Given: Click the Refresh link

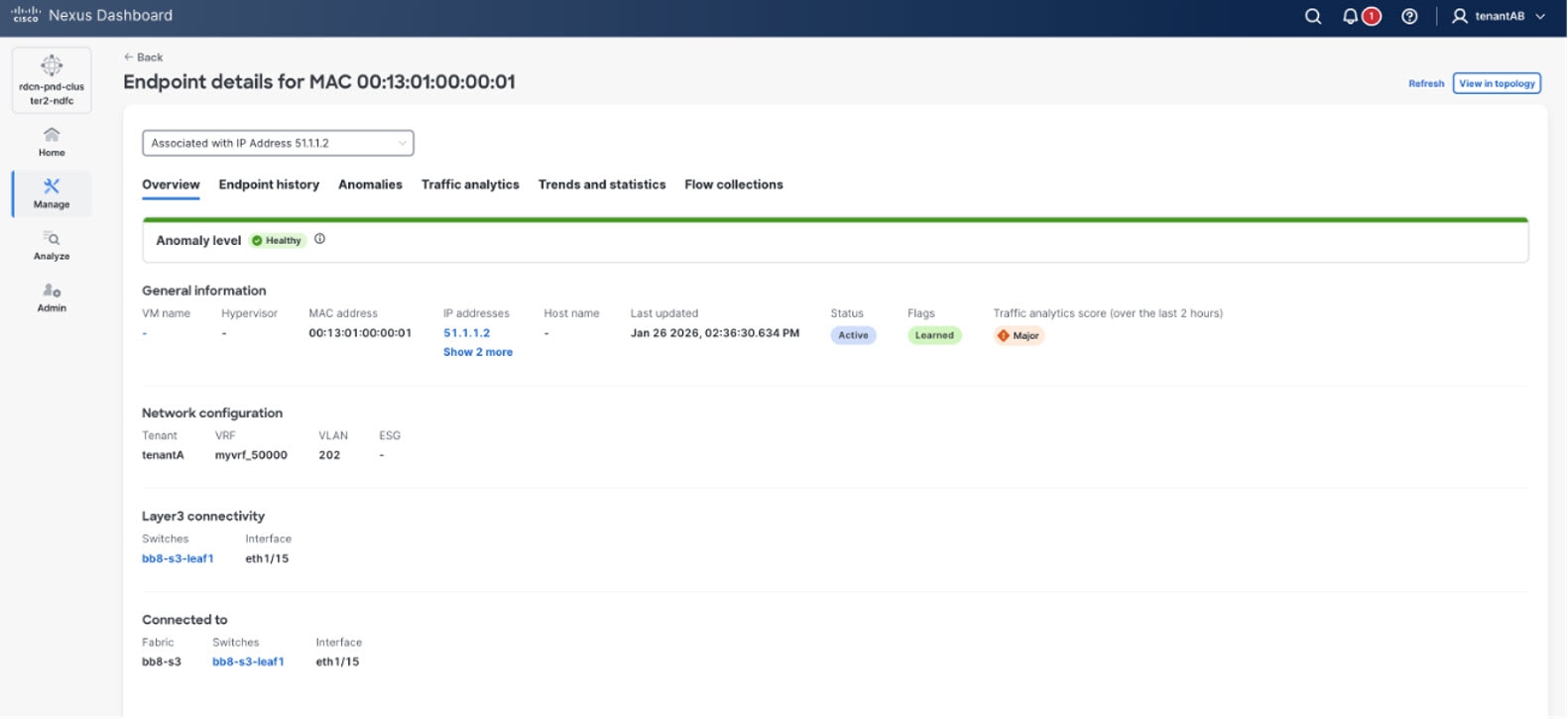Looking at the screenshot, I should coord(1426,83).
